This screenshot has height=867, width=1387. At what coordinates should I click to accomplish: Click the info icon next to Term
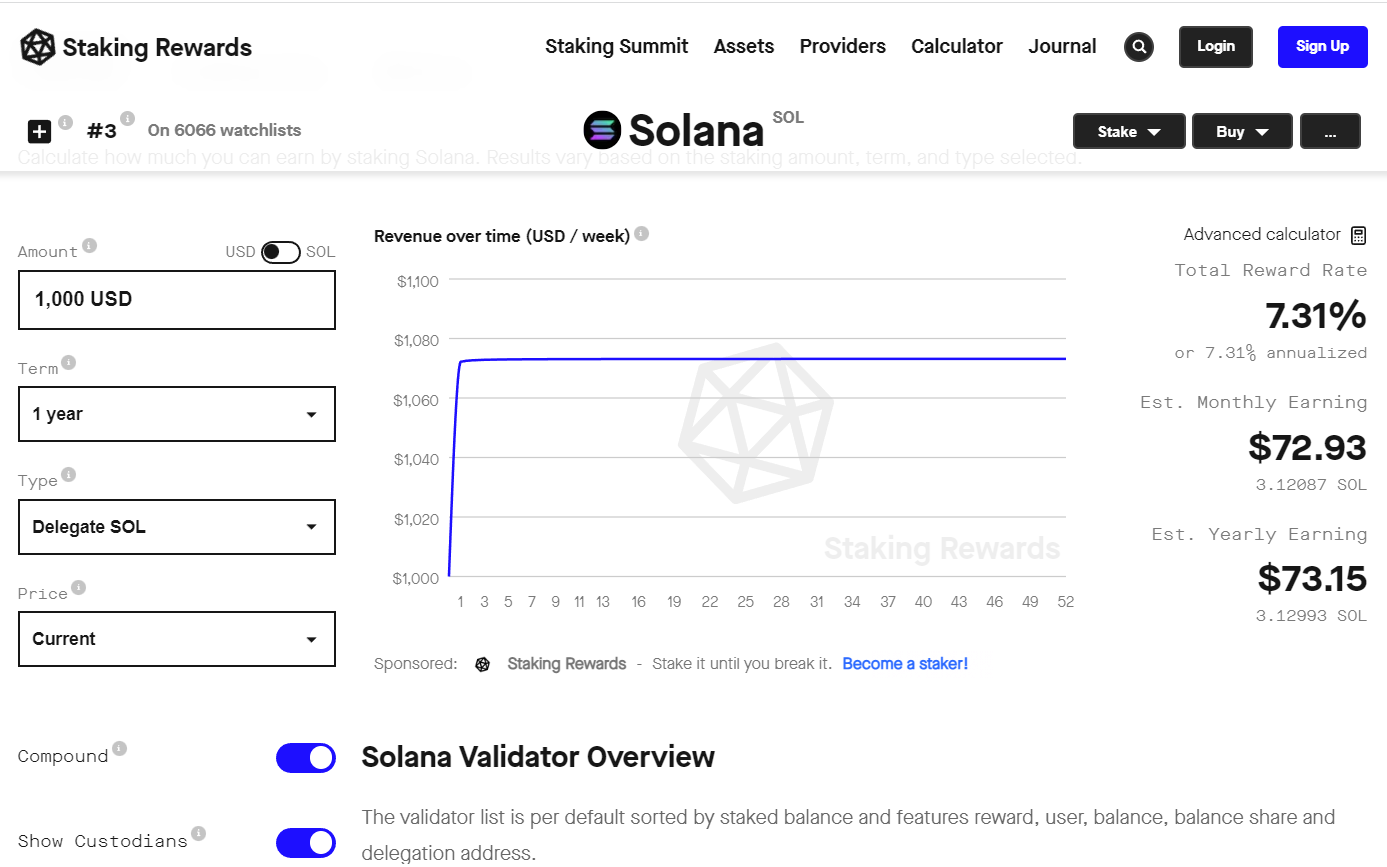click(69, 362)
